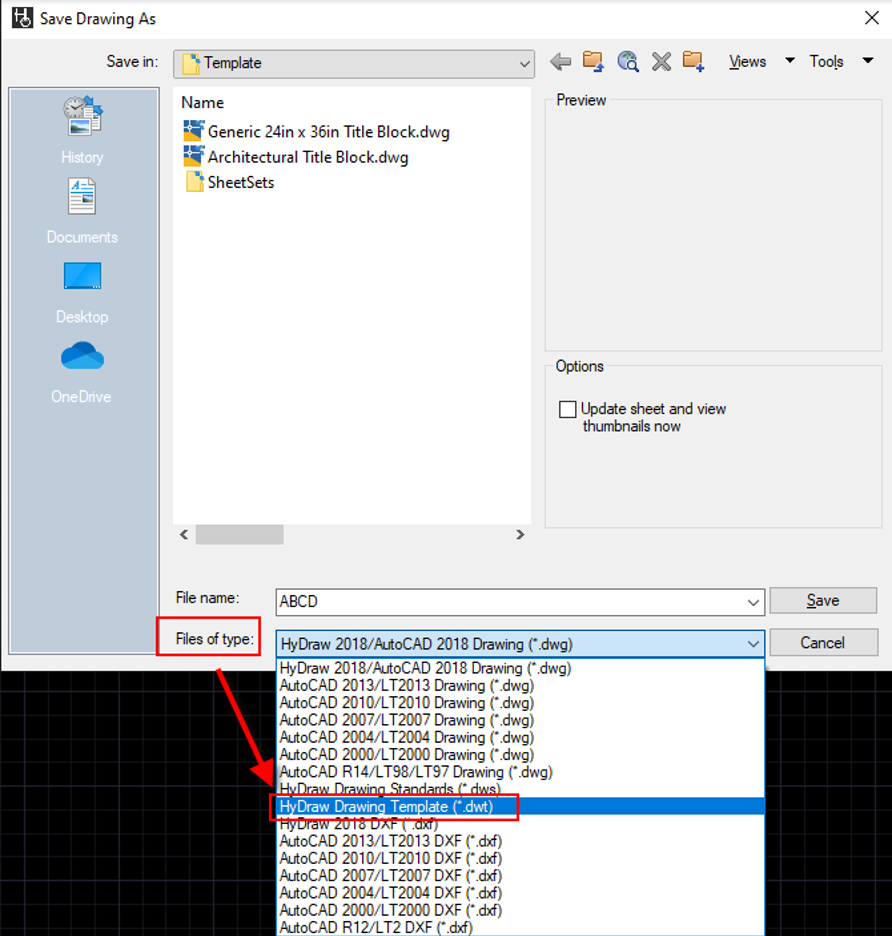
Task: Select HyDraw 2018/AutoCAD 2018 Drawing list option
Action: pos(520,668)
